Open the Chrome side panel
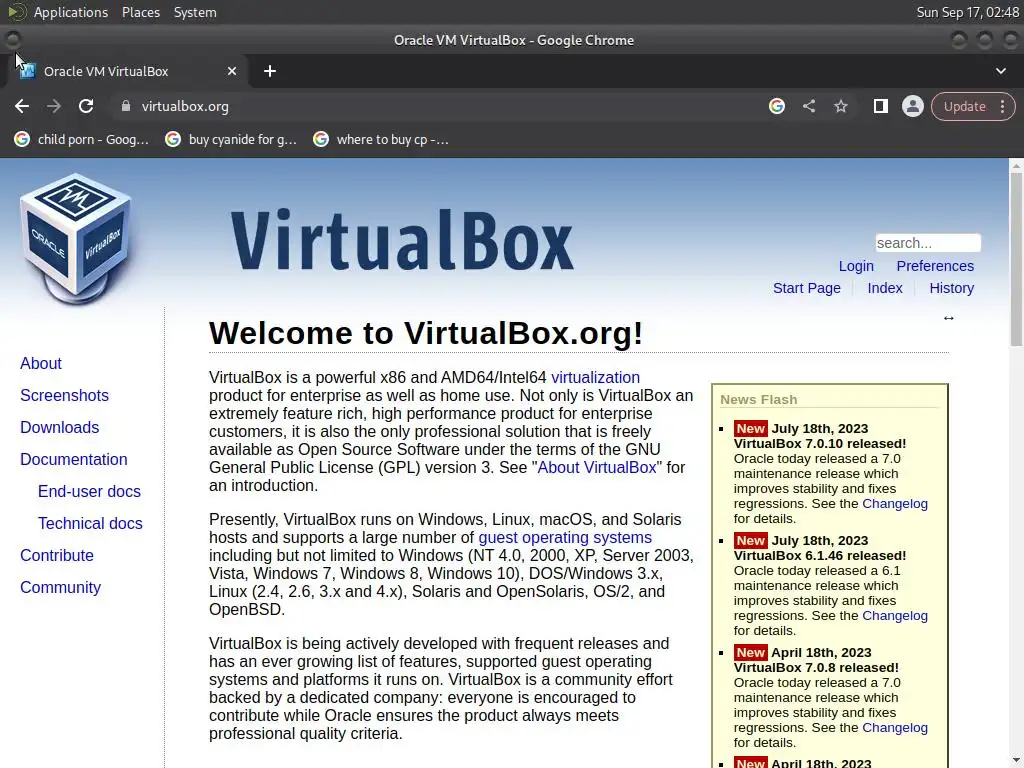This screenshot has height=768, width=1024. click(880, 106)
